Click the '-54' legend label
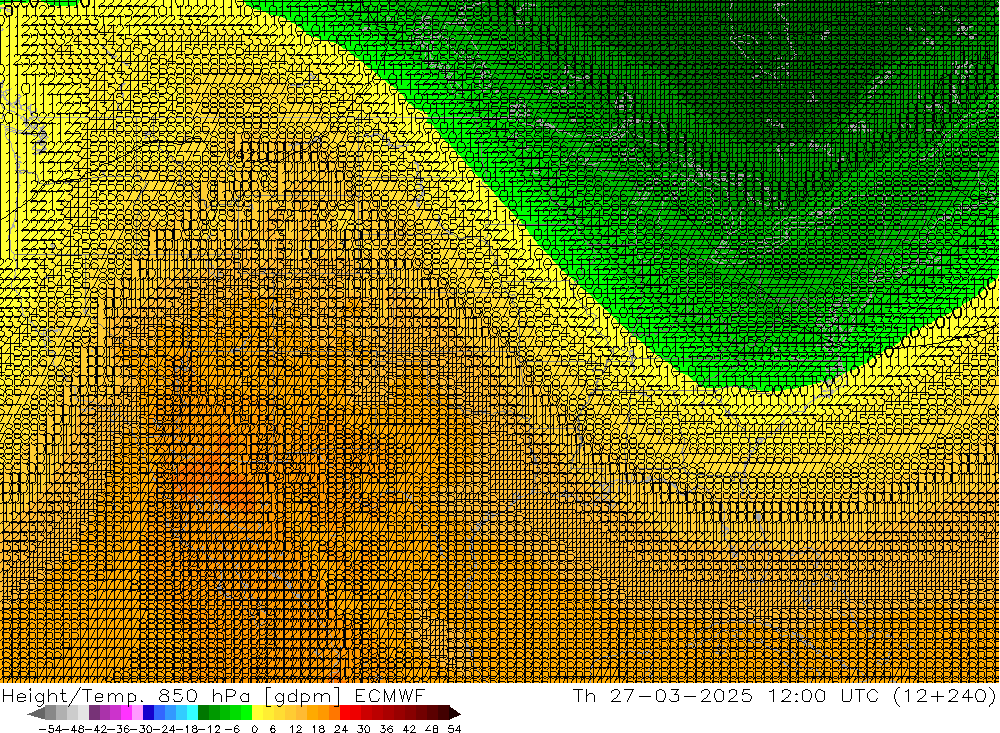 click(x=50, y=729)
